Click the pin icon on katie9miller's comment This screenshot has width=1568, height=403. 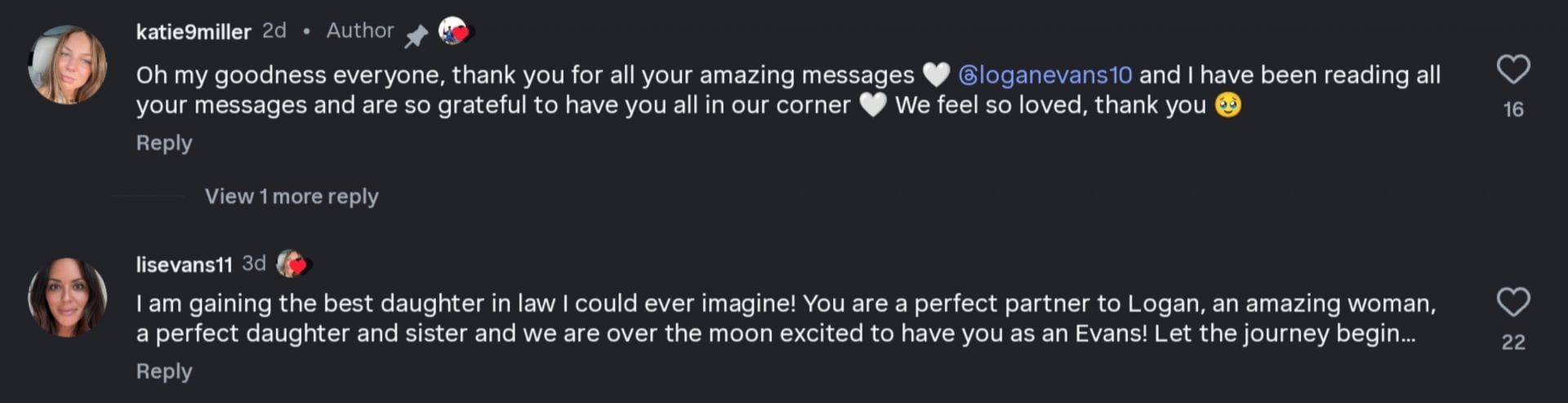point(416,35)
